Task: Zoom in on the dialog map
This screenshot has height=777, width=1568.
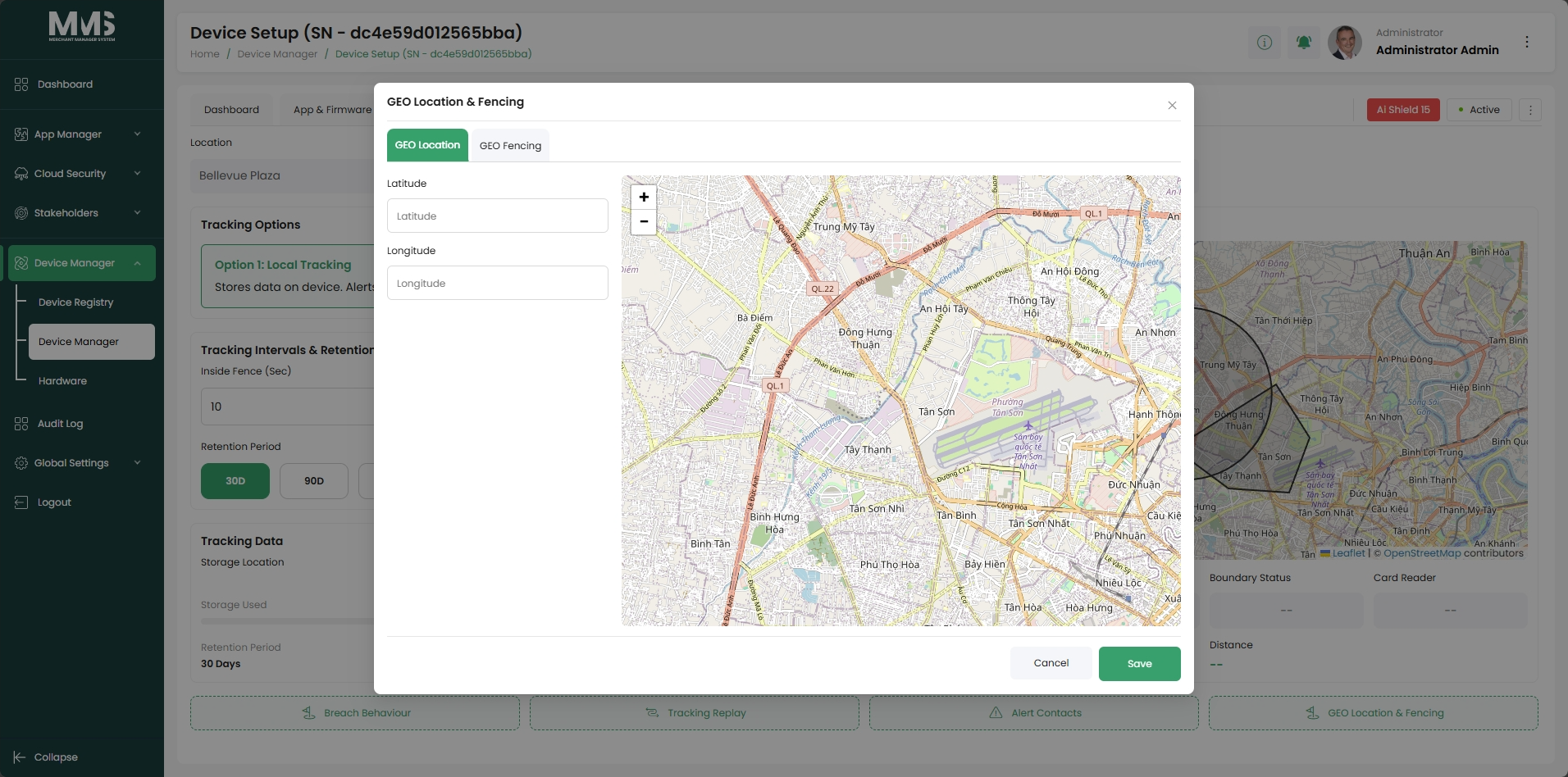Action: pyautogui.click(x=644, y=197)
